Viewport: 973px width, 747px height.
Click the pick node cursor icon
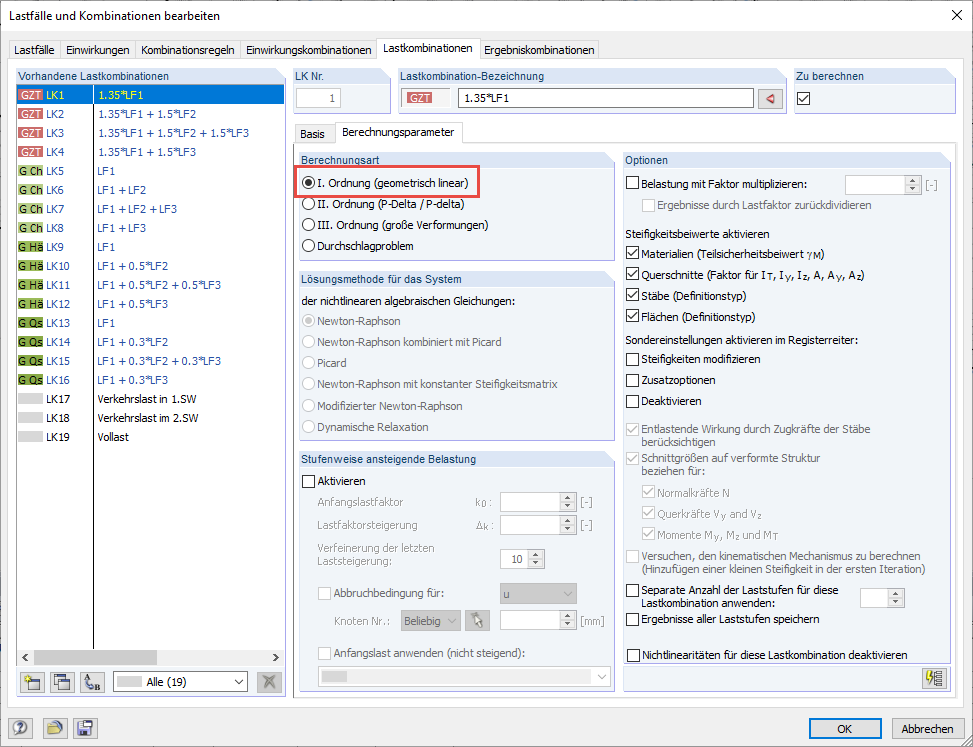coord(477,620)
